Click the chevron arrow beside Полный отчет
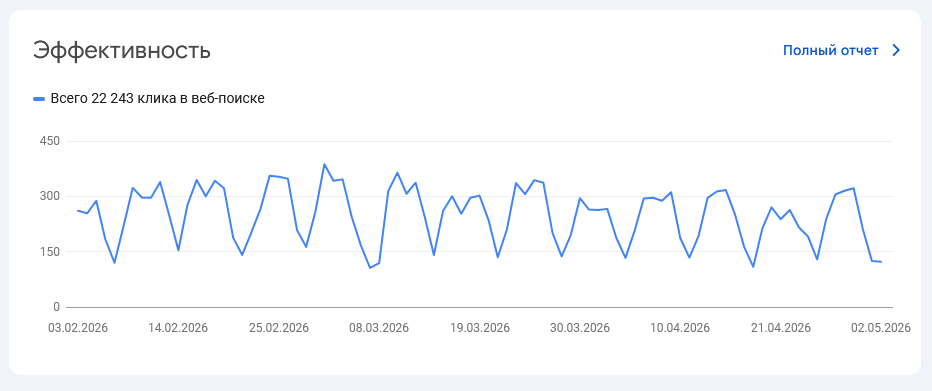Screen dimensions: 932x391 (897, 51)
